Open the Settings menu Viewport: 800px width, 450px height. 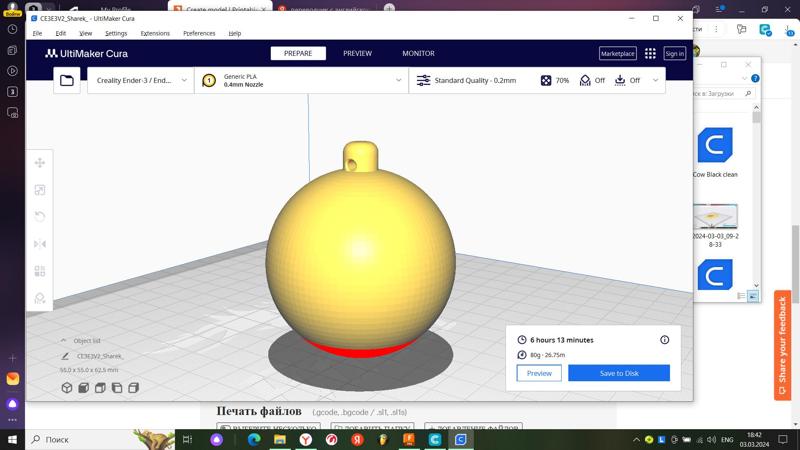(116, 33)
